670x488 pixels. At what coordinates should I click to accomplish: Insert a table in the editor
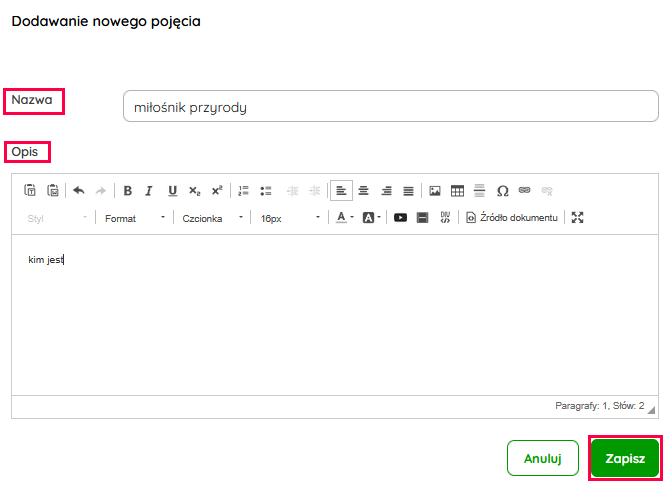pos(457,190)
